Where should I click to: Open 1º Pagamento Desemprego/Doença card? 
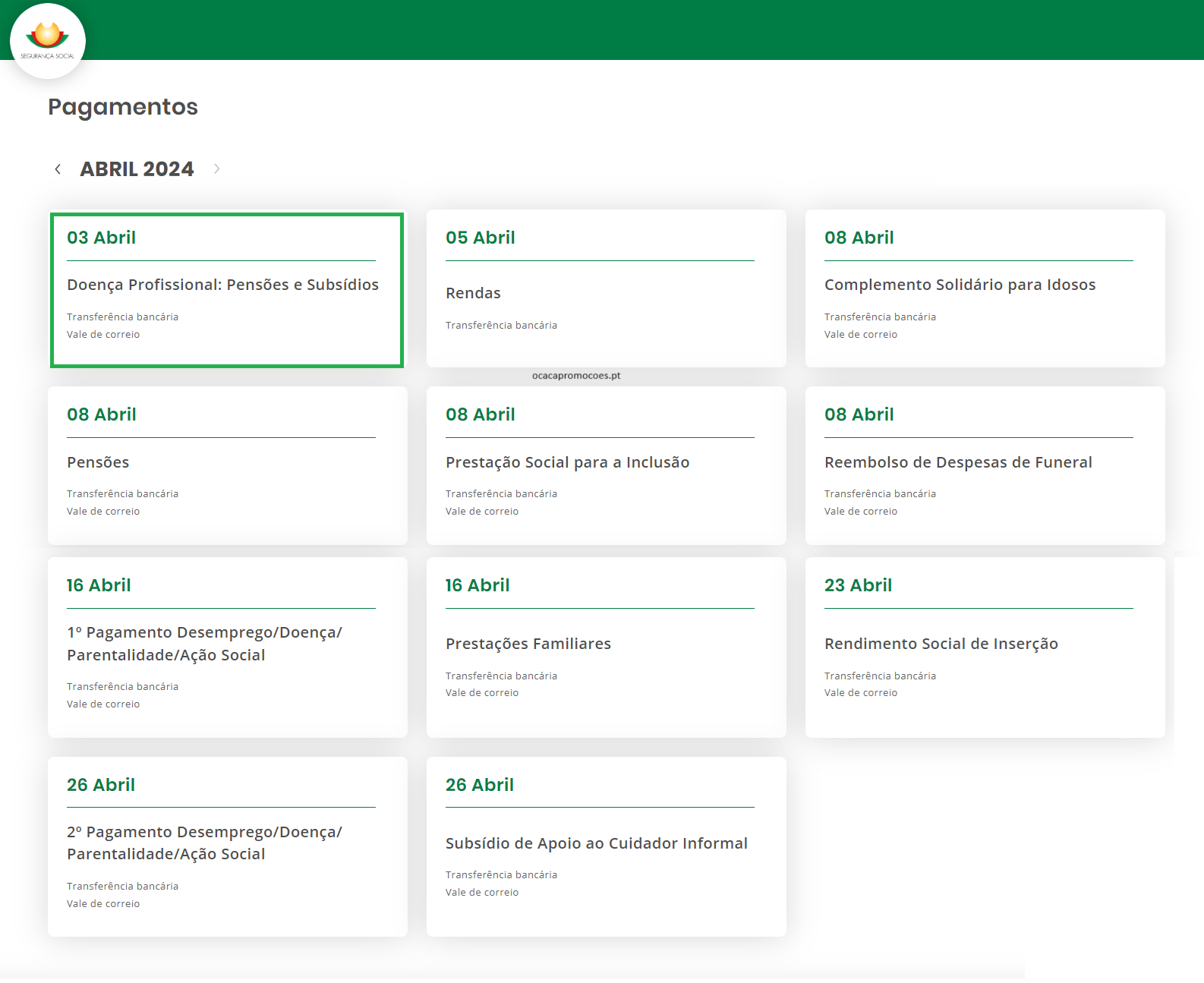(204, 644)
